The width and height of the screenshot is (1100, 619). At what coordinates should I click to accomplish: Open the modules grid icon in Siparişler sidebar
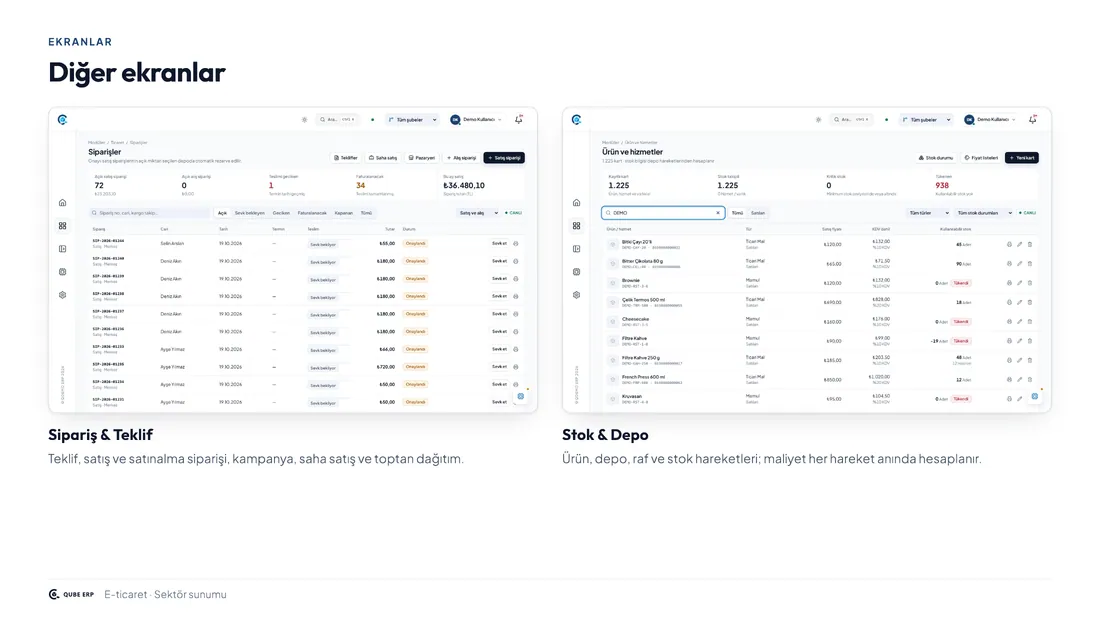pos(62,226)
